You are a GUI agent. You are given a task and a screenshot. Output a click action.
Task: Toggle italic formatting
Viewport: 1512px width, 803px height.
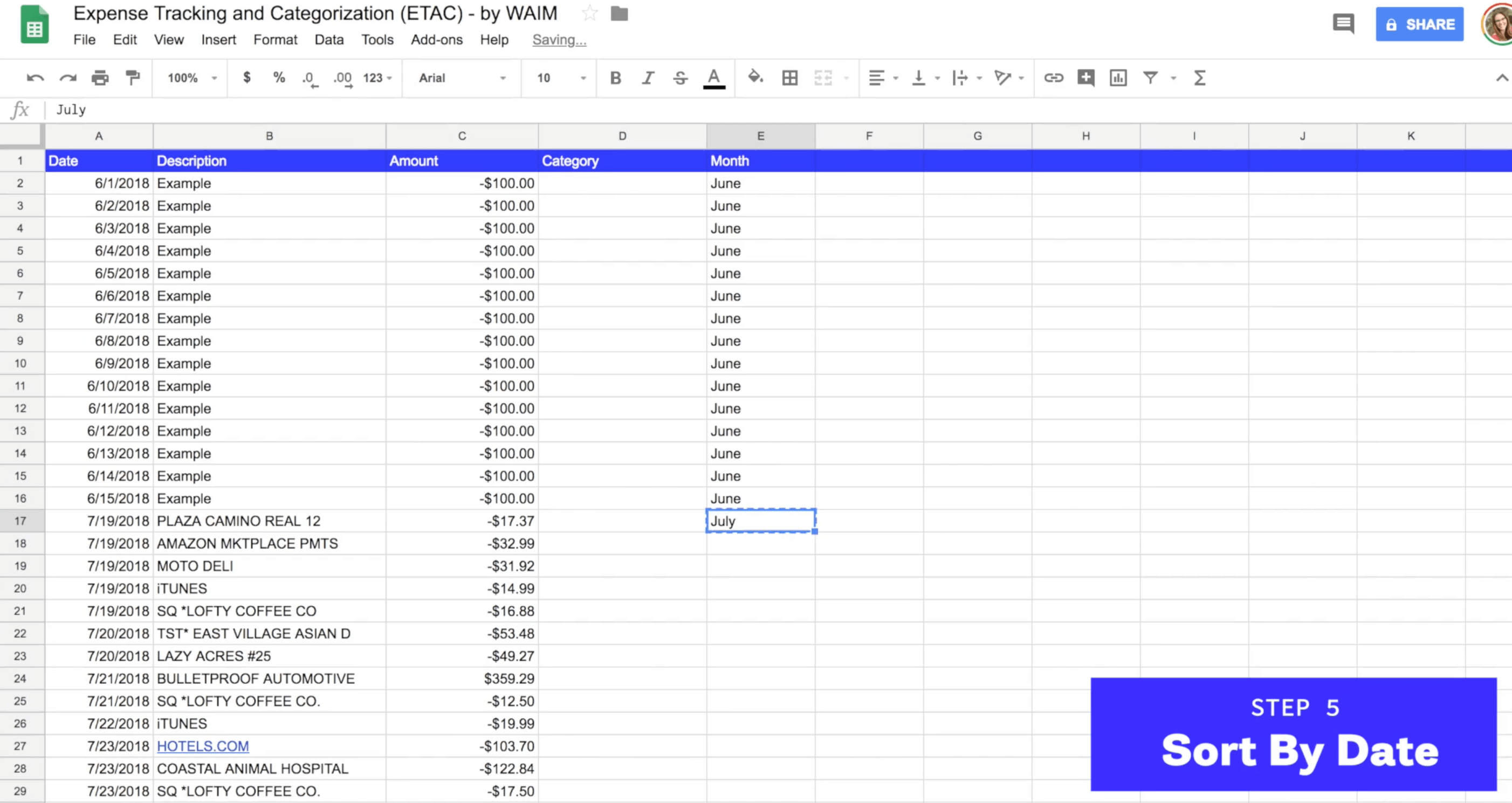point(648,78)
